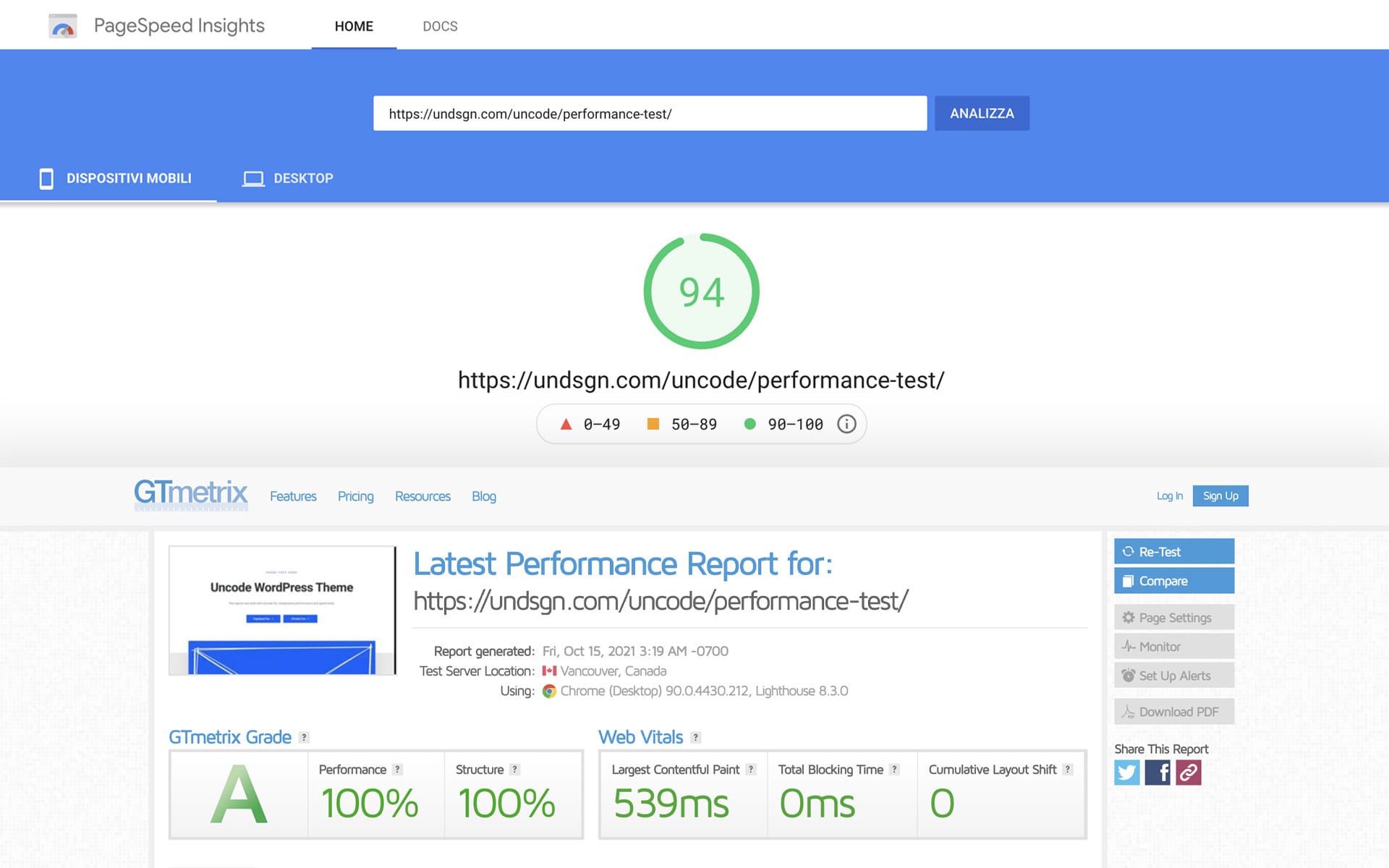This screenshot has width=1389, height=868.
Task: Open Page Settings
Action: click(1174, 617)
